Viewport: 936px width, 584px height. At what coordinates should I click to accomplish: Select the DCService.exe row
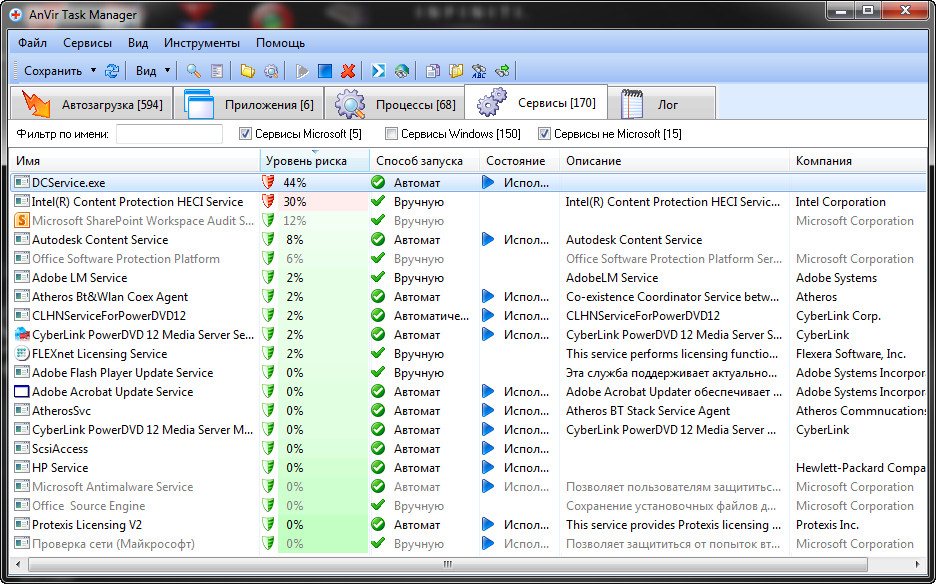(x=469, y=183)
